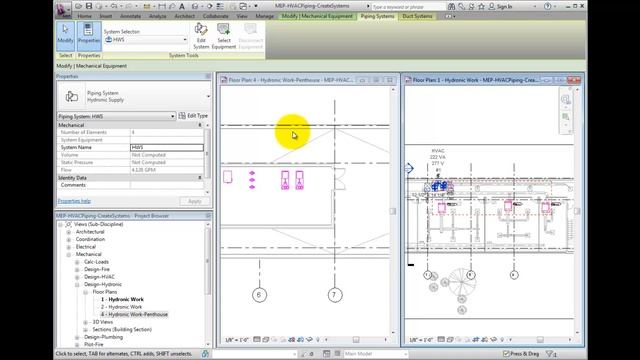The height and width of the screenshot is (360, 640).
Task: Click the Piping System type icon in Properties
Action: [x=71, y=96]
